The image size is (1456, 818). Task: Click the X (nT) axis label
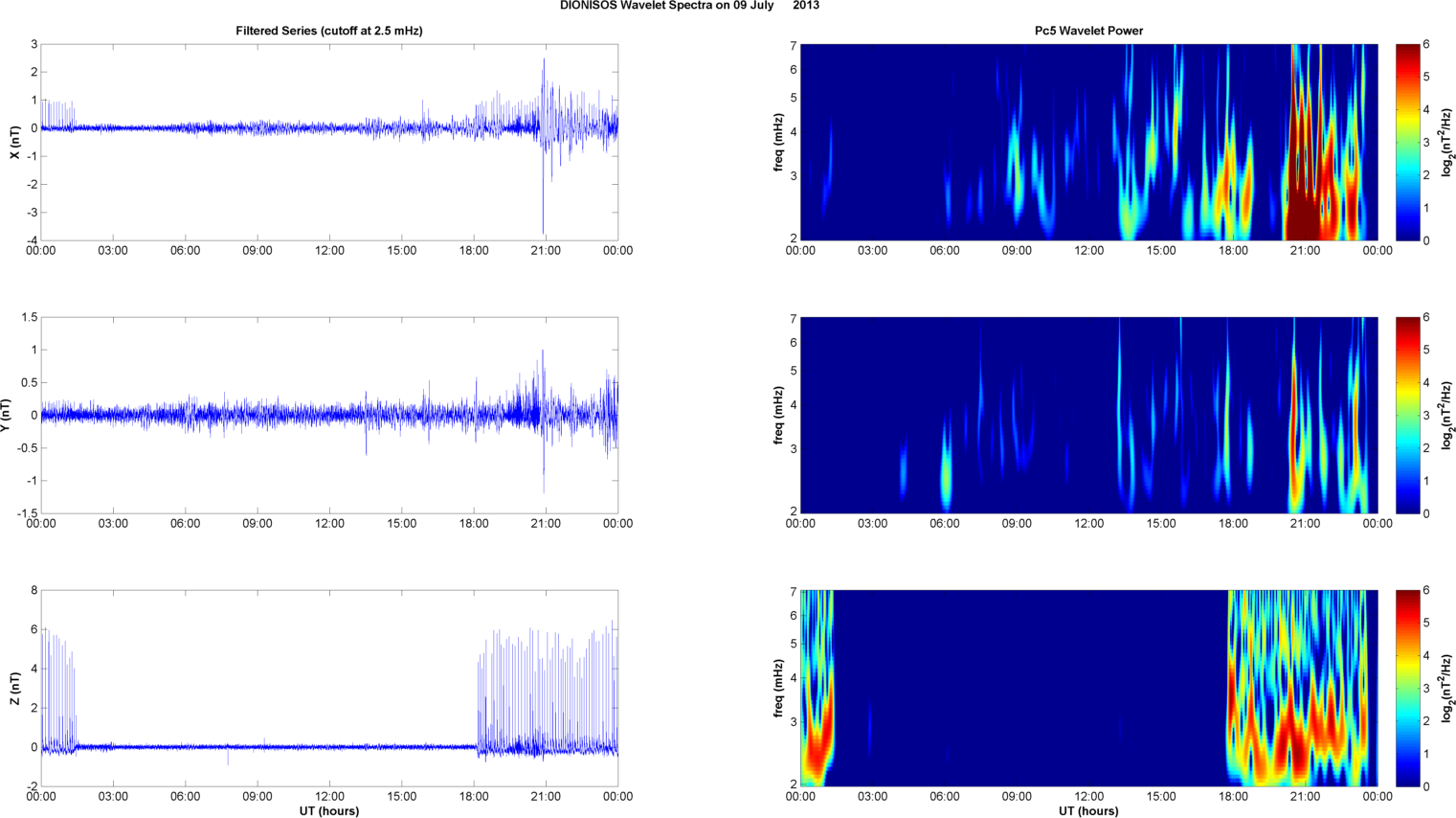pos(13,142)
